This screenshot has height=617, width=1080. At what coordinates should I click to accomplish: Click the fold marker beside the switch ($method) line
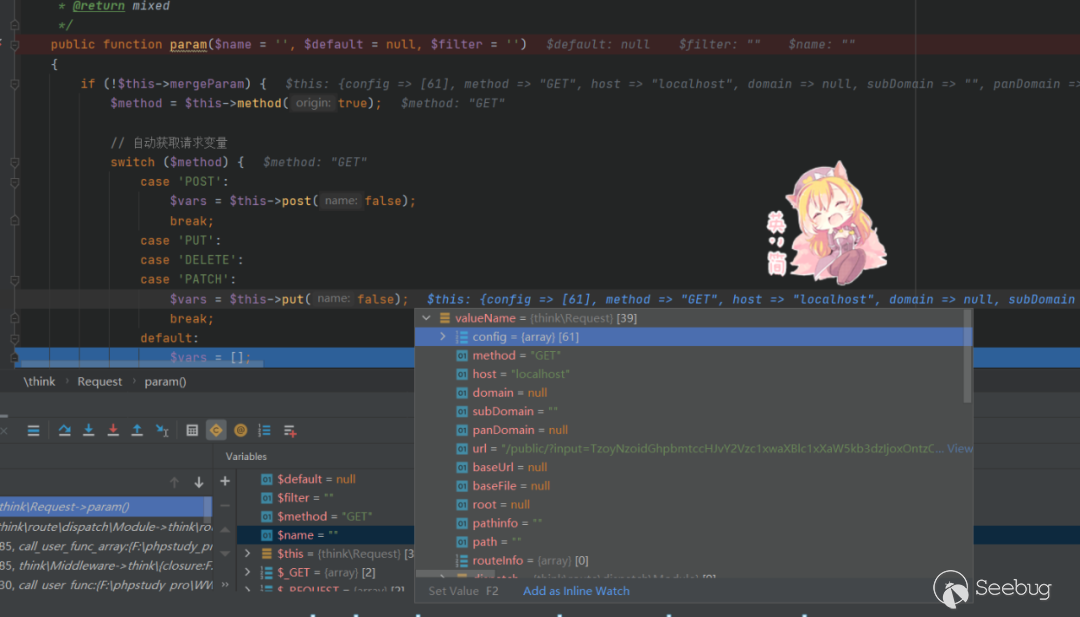(14, 163)
